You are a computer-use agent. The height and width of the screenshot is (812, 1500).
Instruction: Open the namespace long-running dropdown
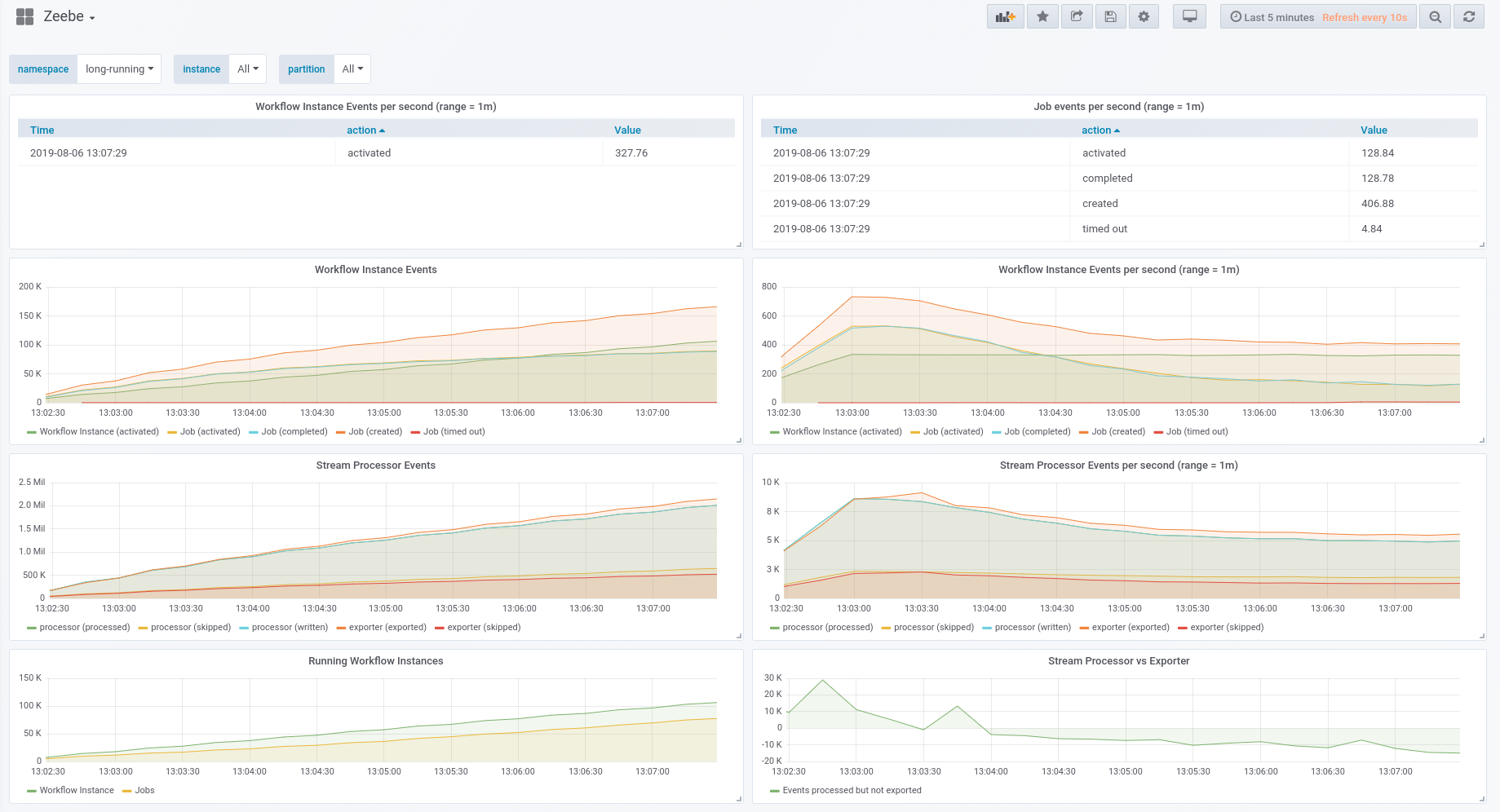click(119, 68)
